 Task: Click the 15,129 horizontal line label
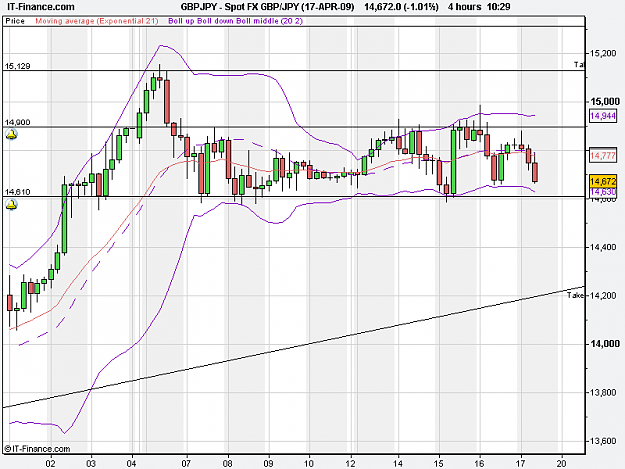click(x=18, y=66)
